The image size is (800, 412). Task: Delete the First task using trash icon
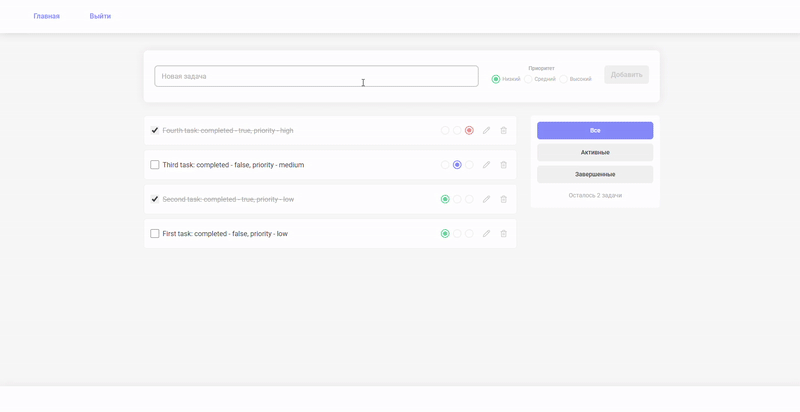click(x=504, y=234)
